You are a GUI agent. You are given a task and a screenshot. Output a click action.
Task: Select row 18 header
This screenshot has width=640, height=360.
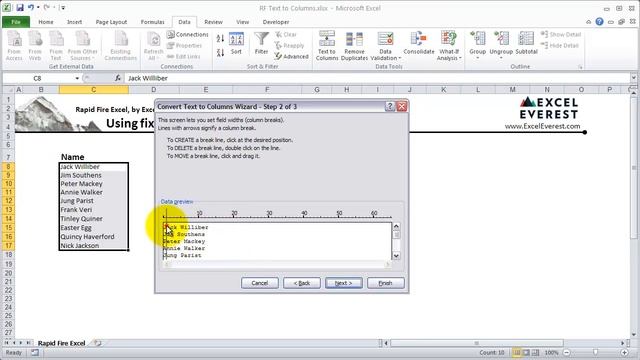8,255
